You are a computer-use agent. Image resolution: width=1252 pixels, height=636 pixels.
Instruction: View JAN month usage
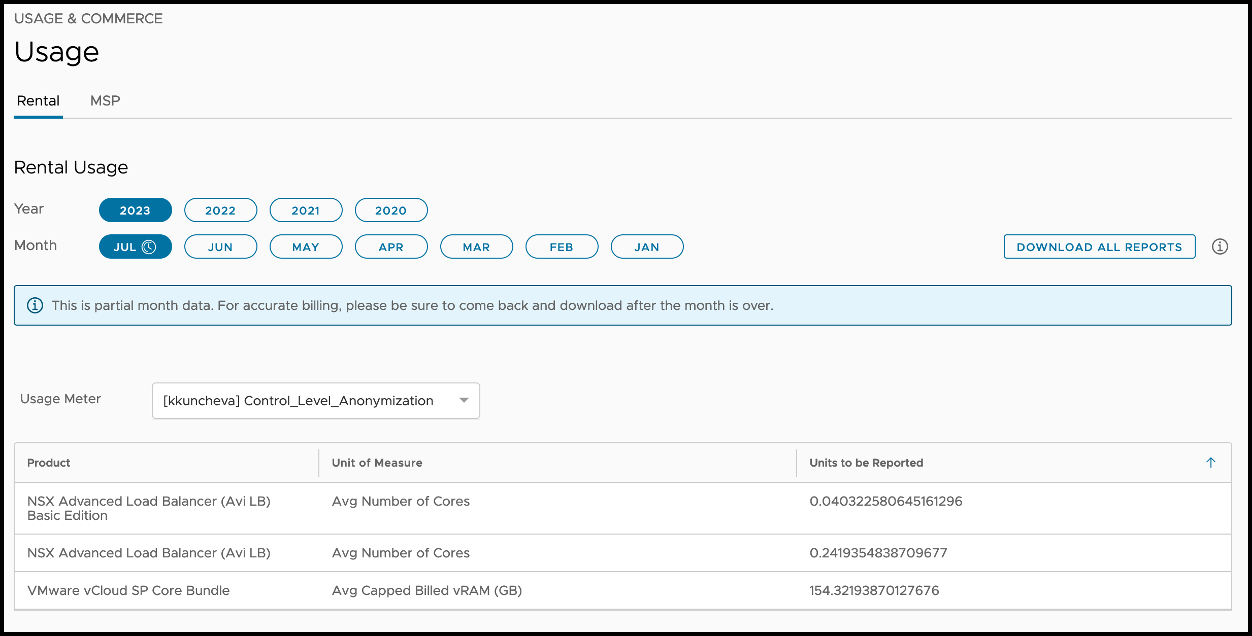[x=647, y=247]
